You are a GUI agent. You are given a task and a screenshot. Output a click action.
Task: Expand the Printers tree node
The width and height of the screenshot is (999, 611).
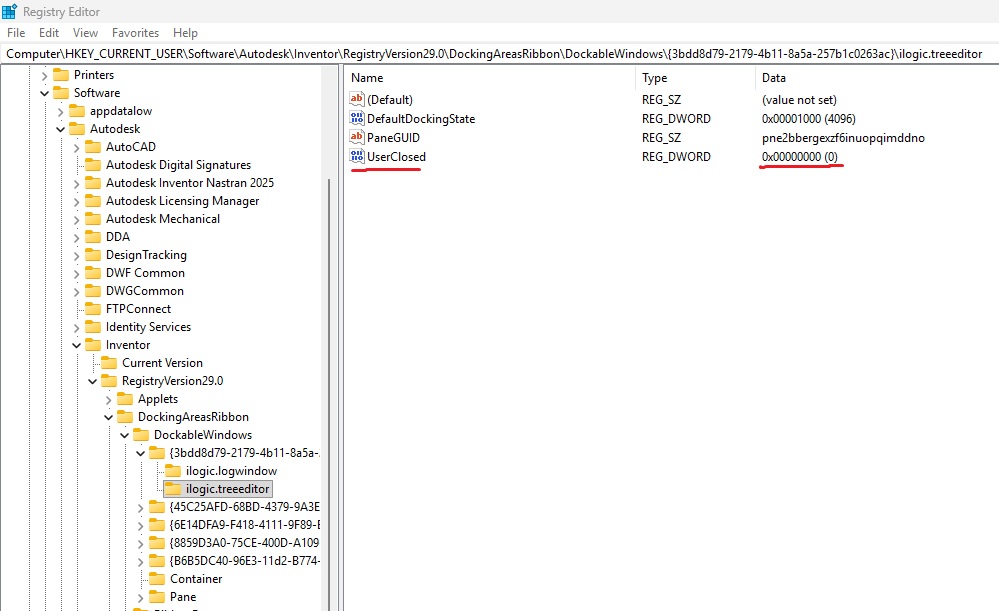(44, 75)
